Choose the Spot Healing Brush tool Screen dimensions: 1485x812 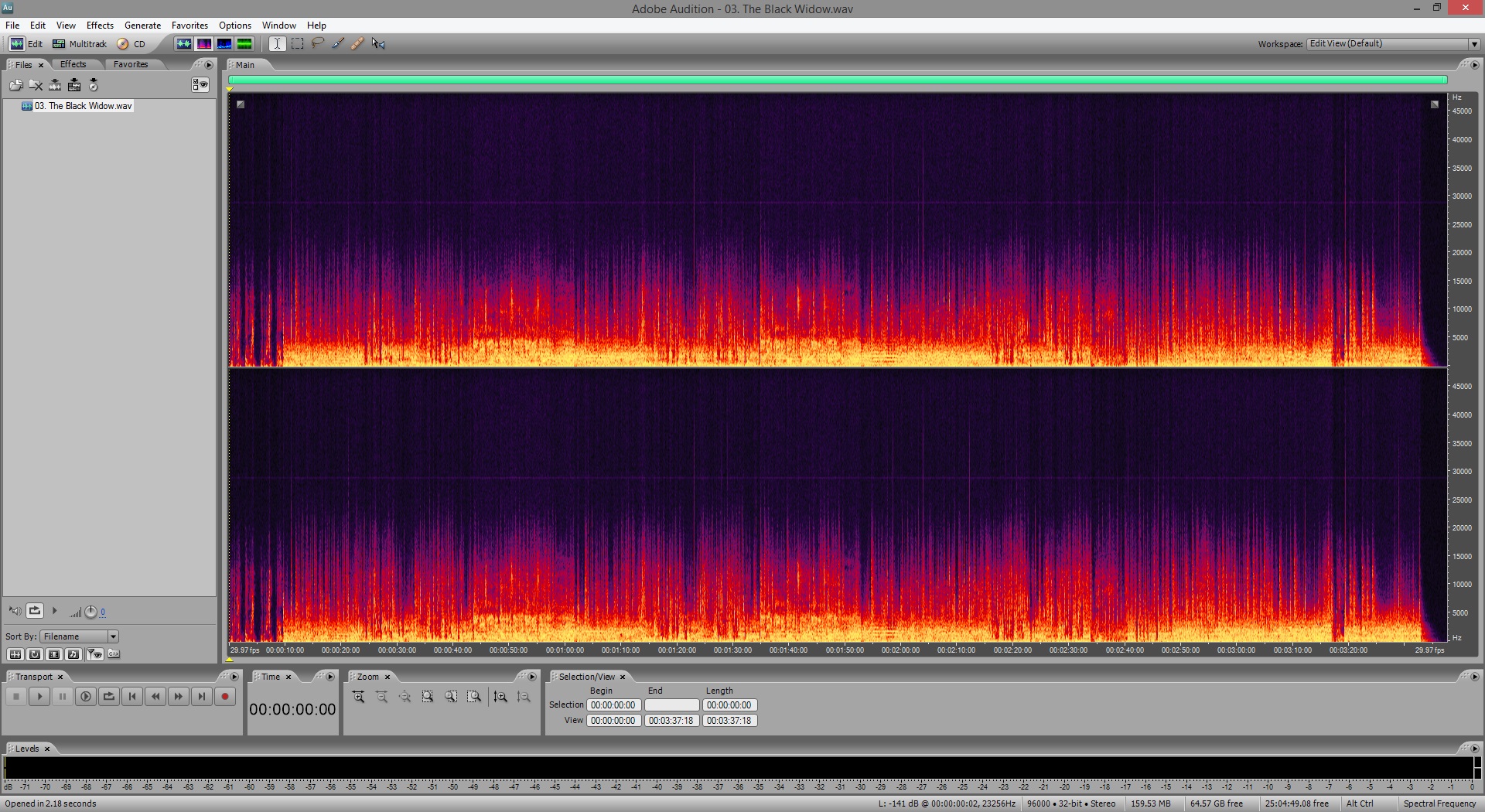click(x=357, y=44)
